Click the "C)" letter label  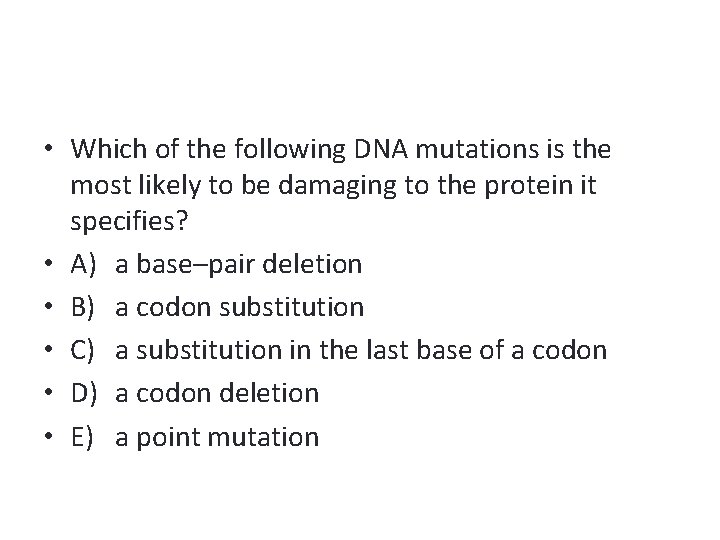(x=84, y=350)
